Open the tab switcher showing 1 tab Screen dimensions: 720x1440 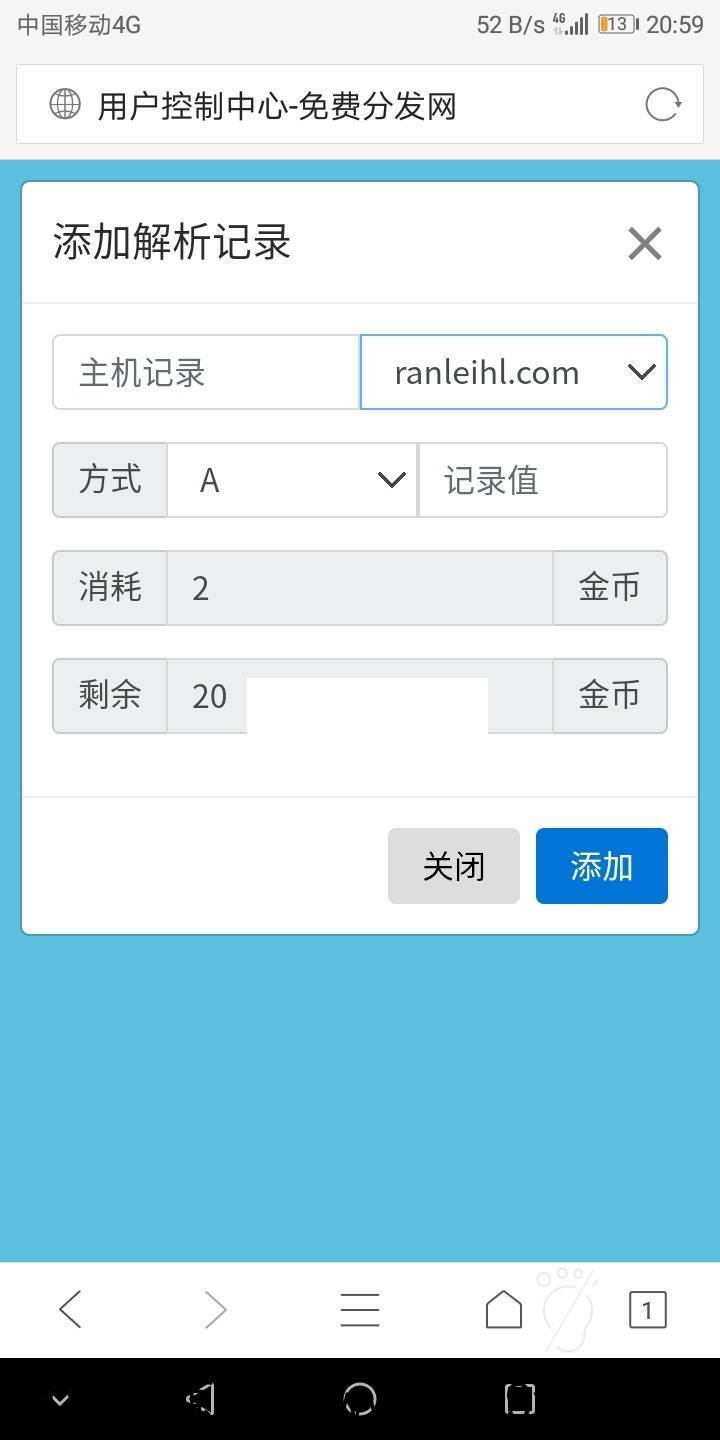coord(647,1310)
